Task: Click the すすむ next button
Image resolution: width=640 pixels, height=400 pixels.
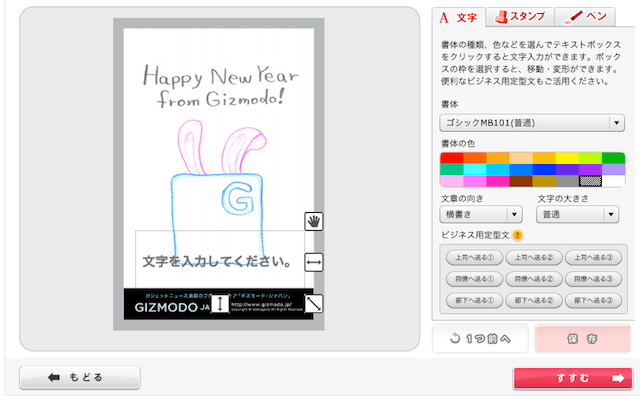Action: point(572,378)
